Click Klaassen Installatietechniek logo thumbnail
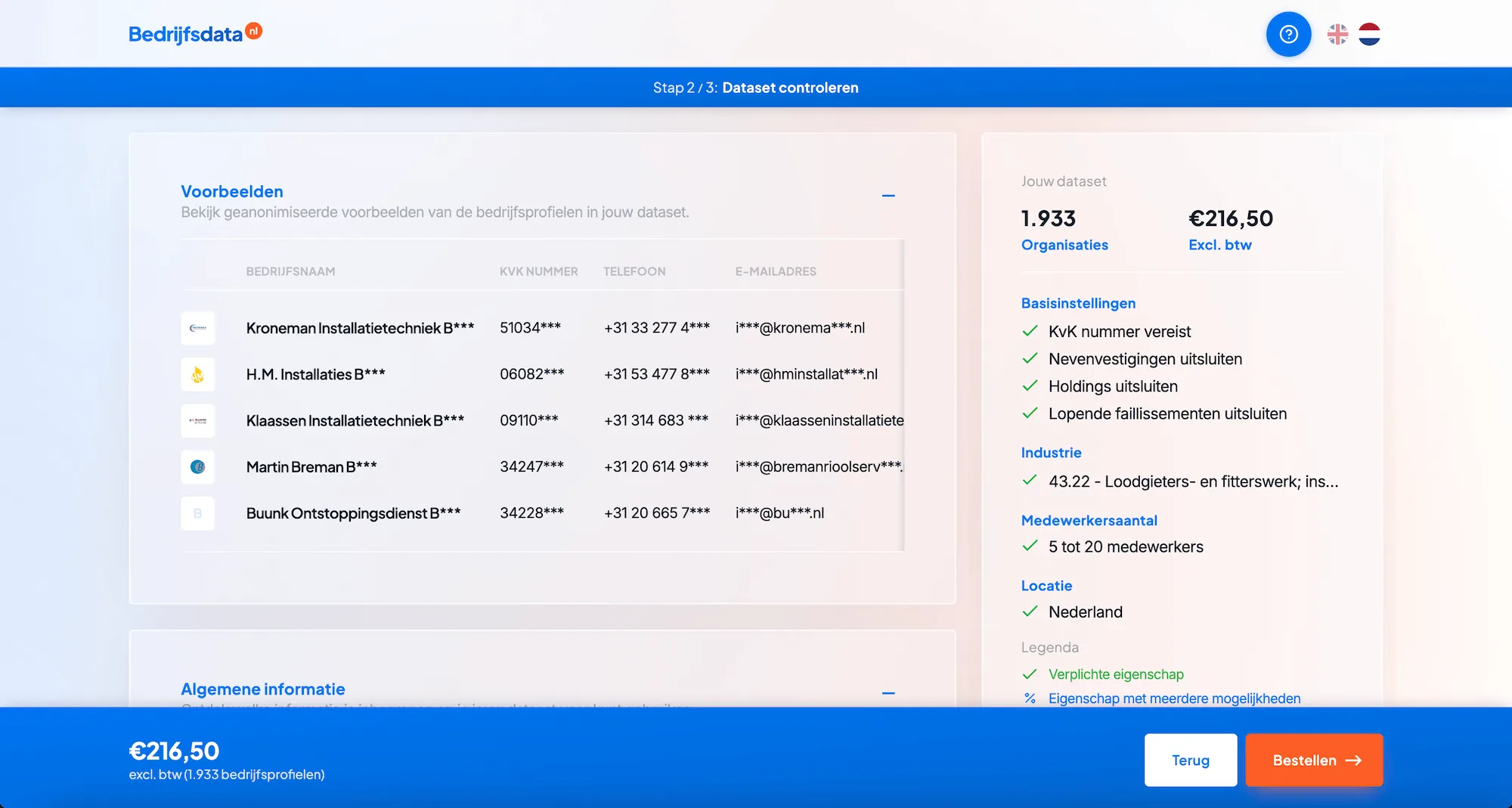Image resolution: width=1512 pixels, height=808 pixels. point(198,421)
